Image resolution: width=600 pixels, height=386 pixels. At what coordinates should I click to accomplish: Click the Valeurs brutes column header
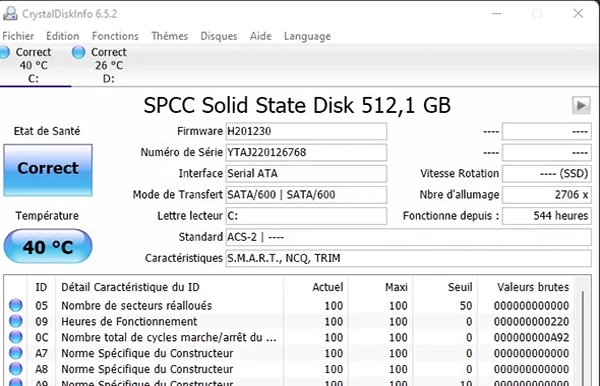point(526,287)
